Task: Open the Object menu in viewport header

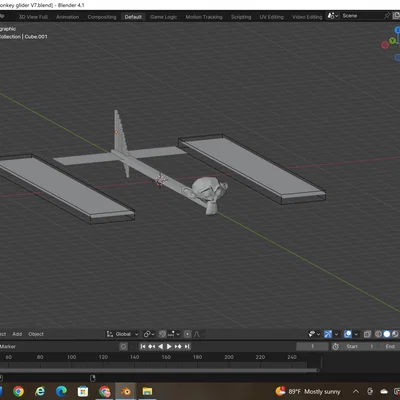Action: pyautogui.click(x=36, y=334)
